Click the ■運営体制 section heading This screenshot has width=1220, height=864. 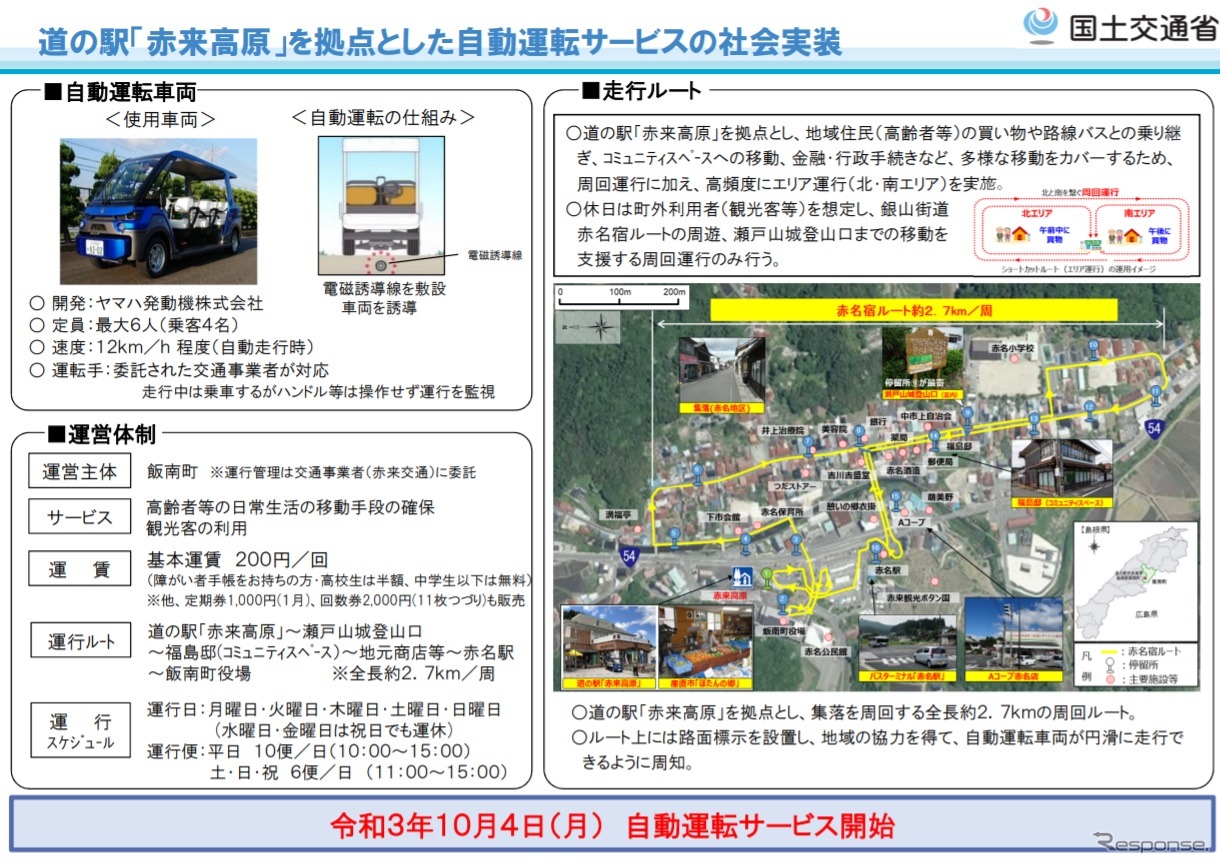[x=100, y=435]
